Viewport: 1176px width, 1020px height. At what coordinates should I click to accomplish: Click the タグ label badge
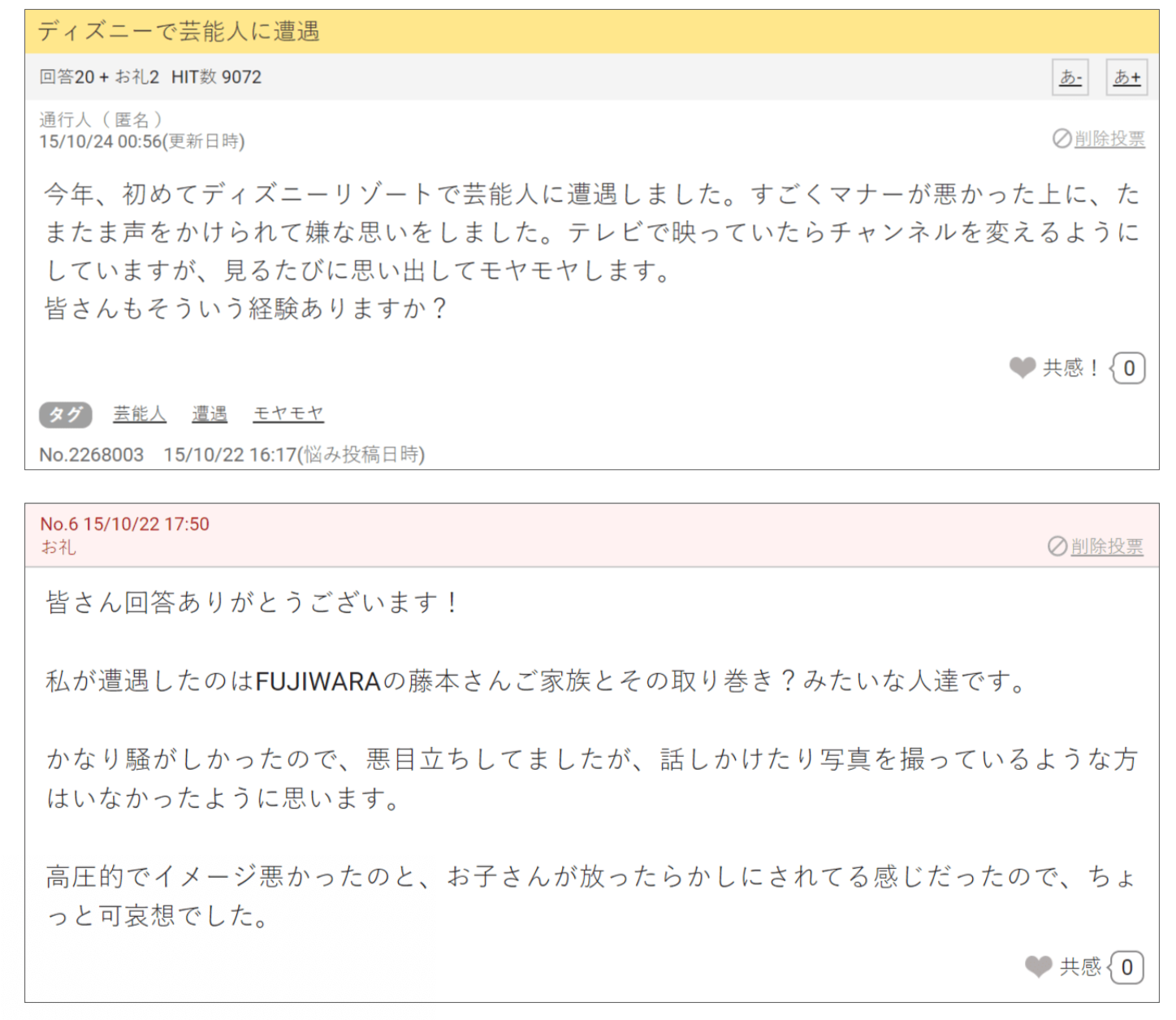tap(66, 414)
